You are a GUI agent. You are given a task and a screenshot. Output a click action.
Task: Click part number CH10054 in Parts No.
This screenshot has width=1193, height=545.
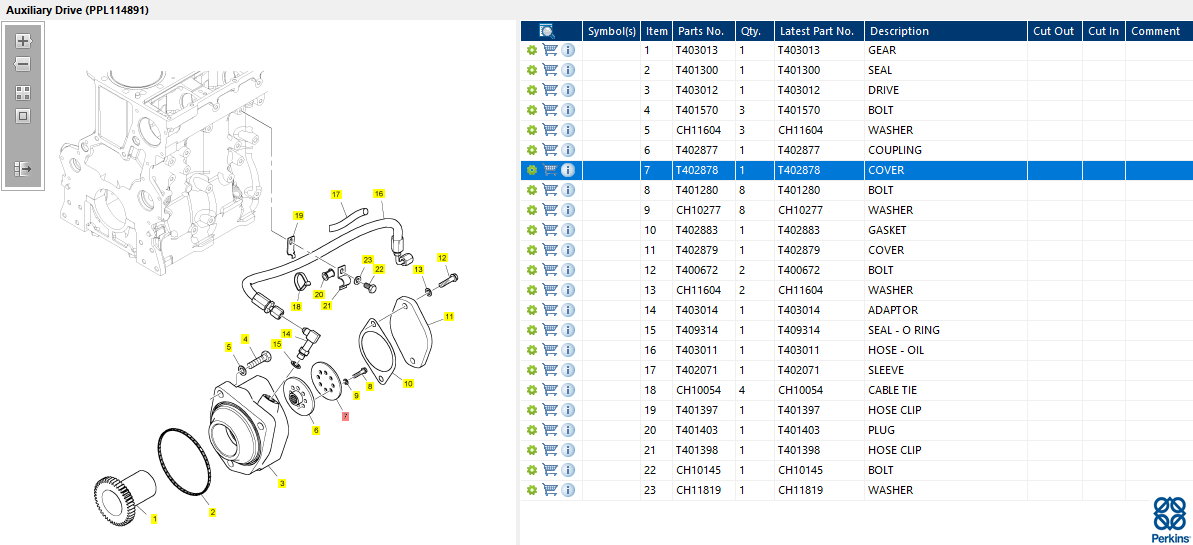(x=697, y=390)
